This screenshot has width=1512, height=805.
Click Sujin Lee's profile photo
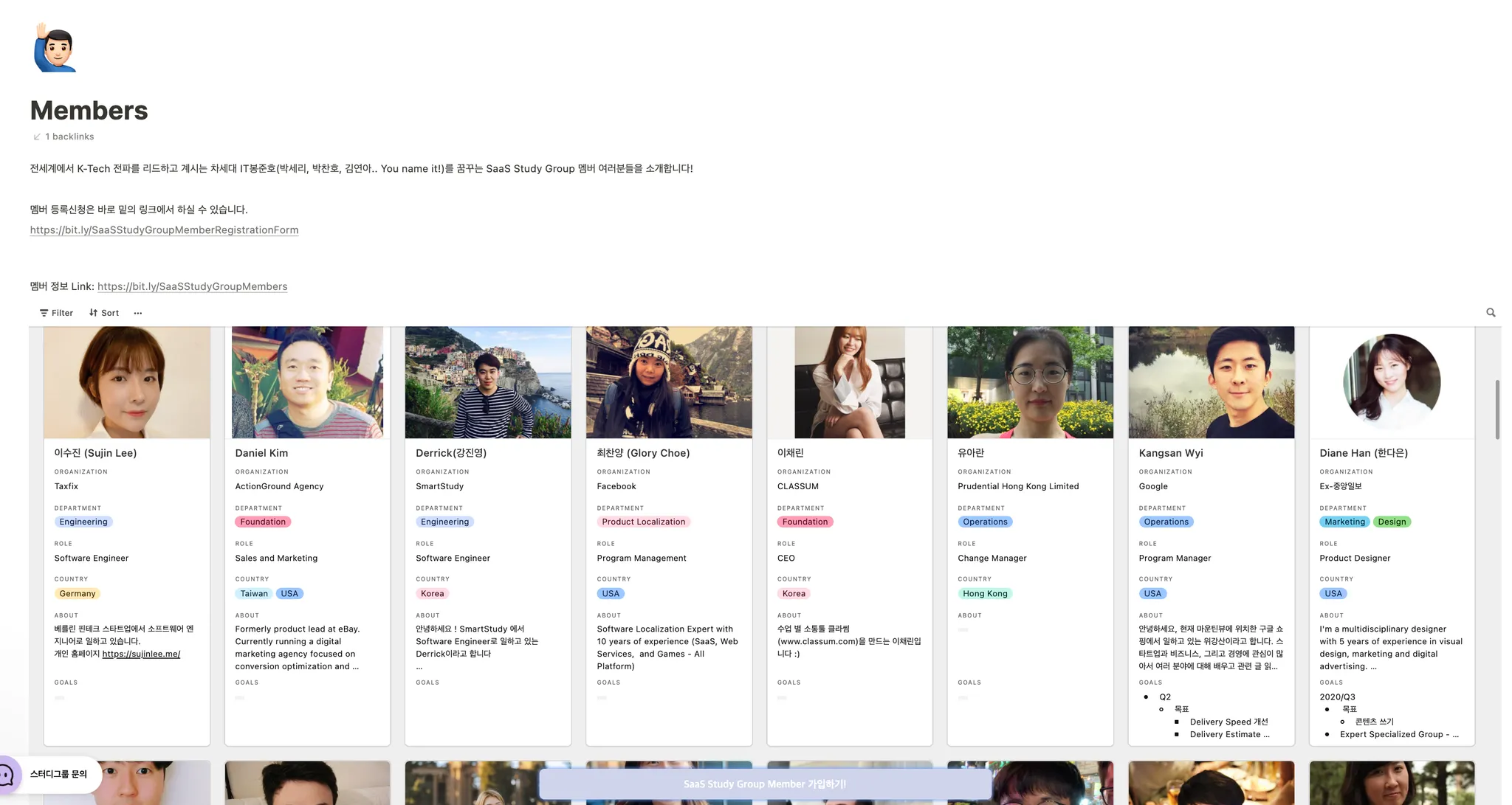[127, 382]
